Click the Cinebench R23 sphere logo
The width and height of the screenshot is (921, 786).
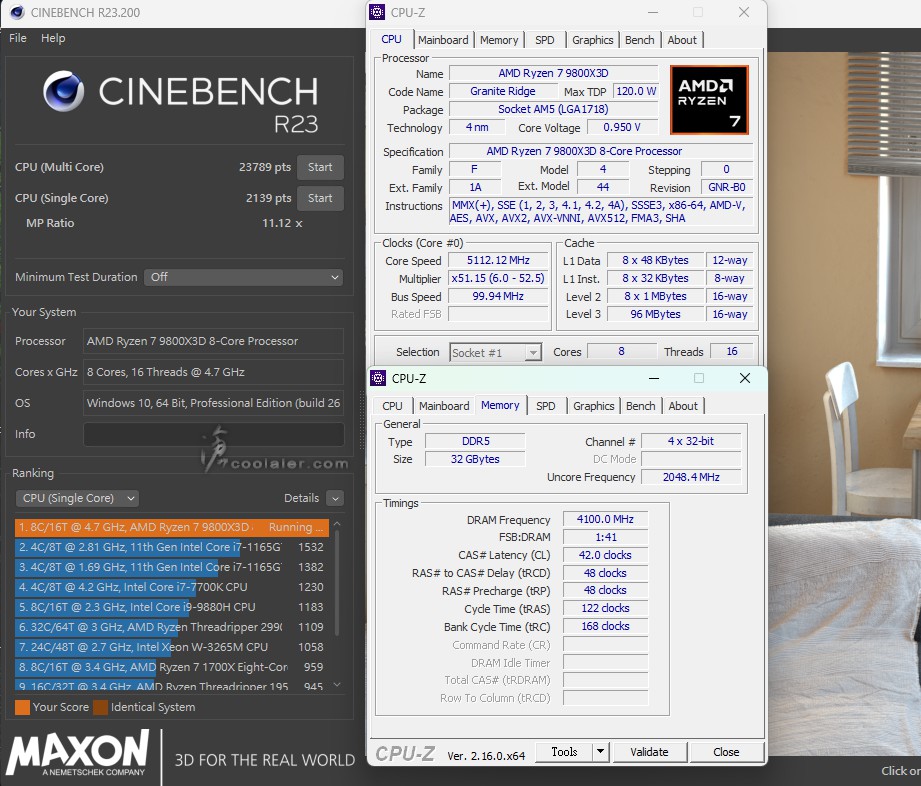(63, 91)
